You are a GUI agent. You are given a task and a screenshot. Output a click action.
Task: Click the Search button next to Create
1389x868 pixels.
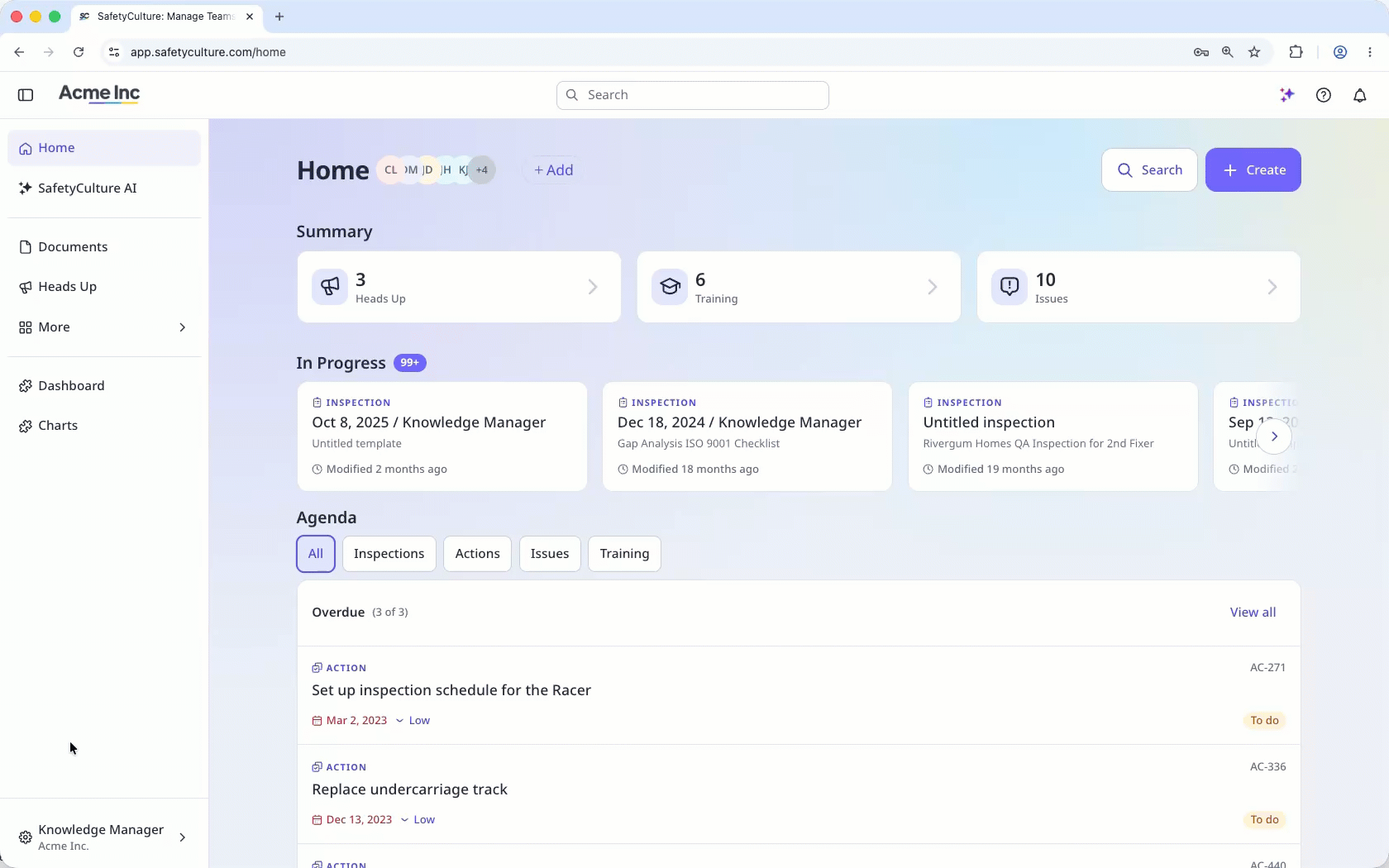pyautogui.click(x=1149, y=170)
